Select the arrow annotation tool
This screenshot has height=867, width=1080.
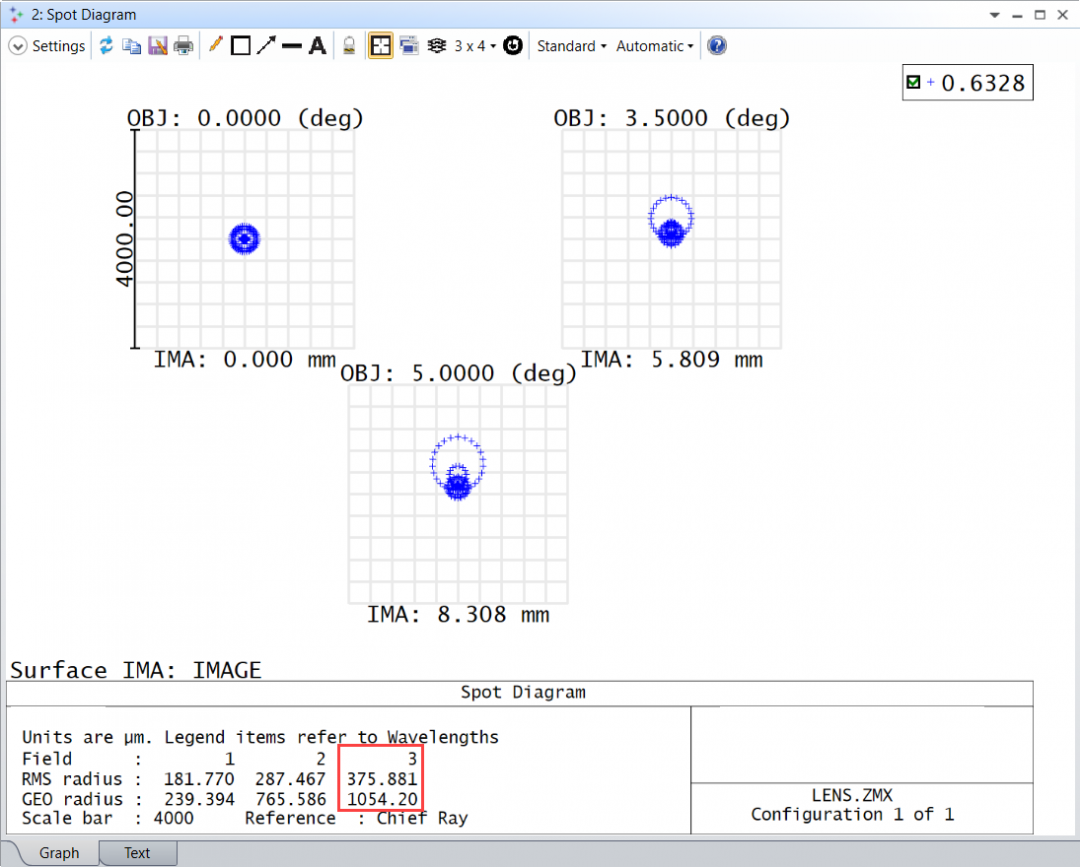[267, 45]
